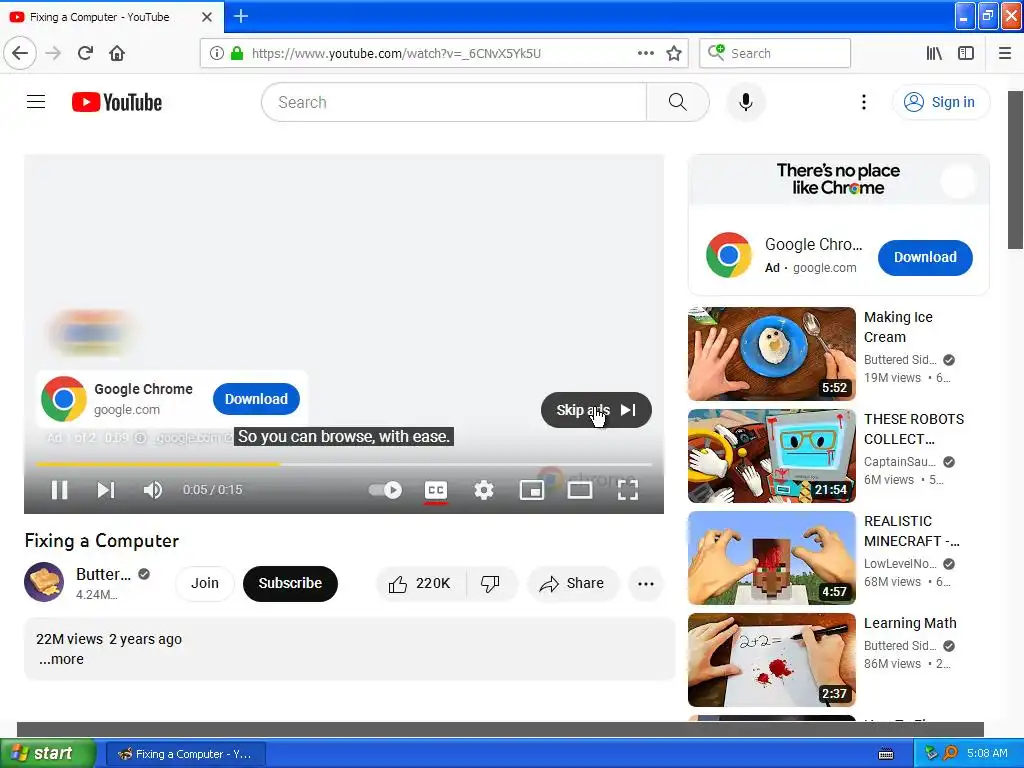Skip to next video

pos(106,490)
